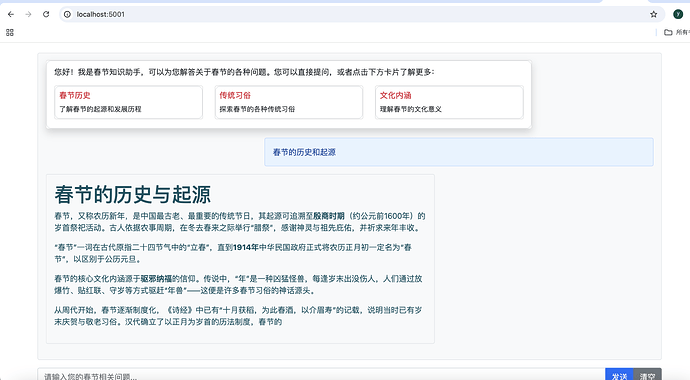Click the bold text 1914年
The width and height of the screenshot is (690, 380).
click(246, 248)
